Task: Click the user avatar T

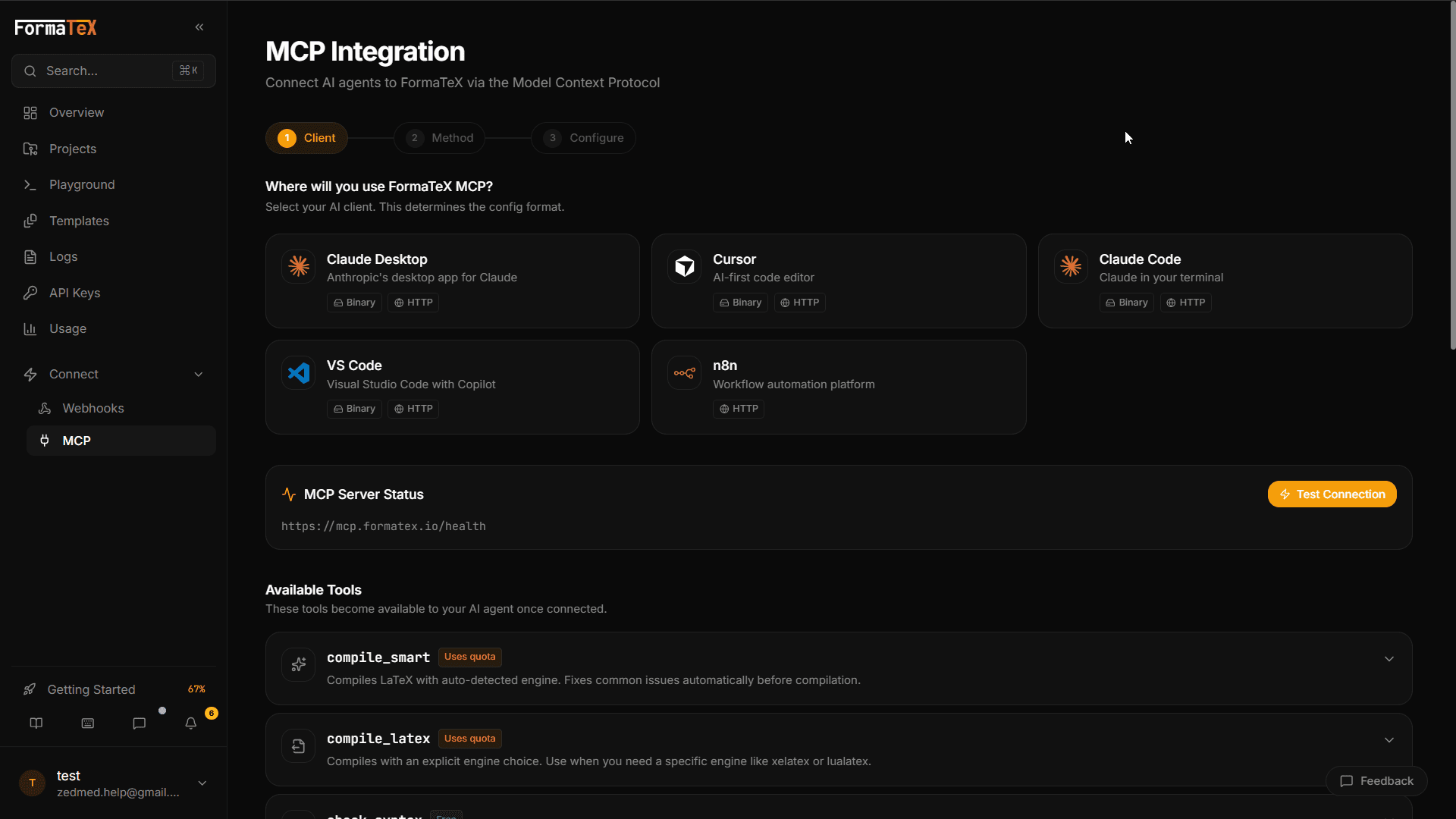Action: [32, 783]
